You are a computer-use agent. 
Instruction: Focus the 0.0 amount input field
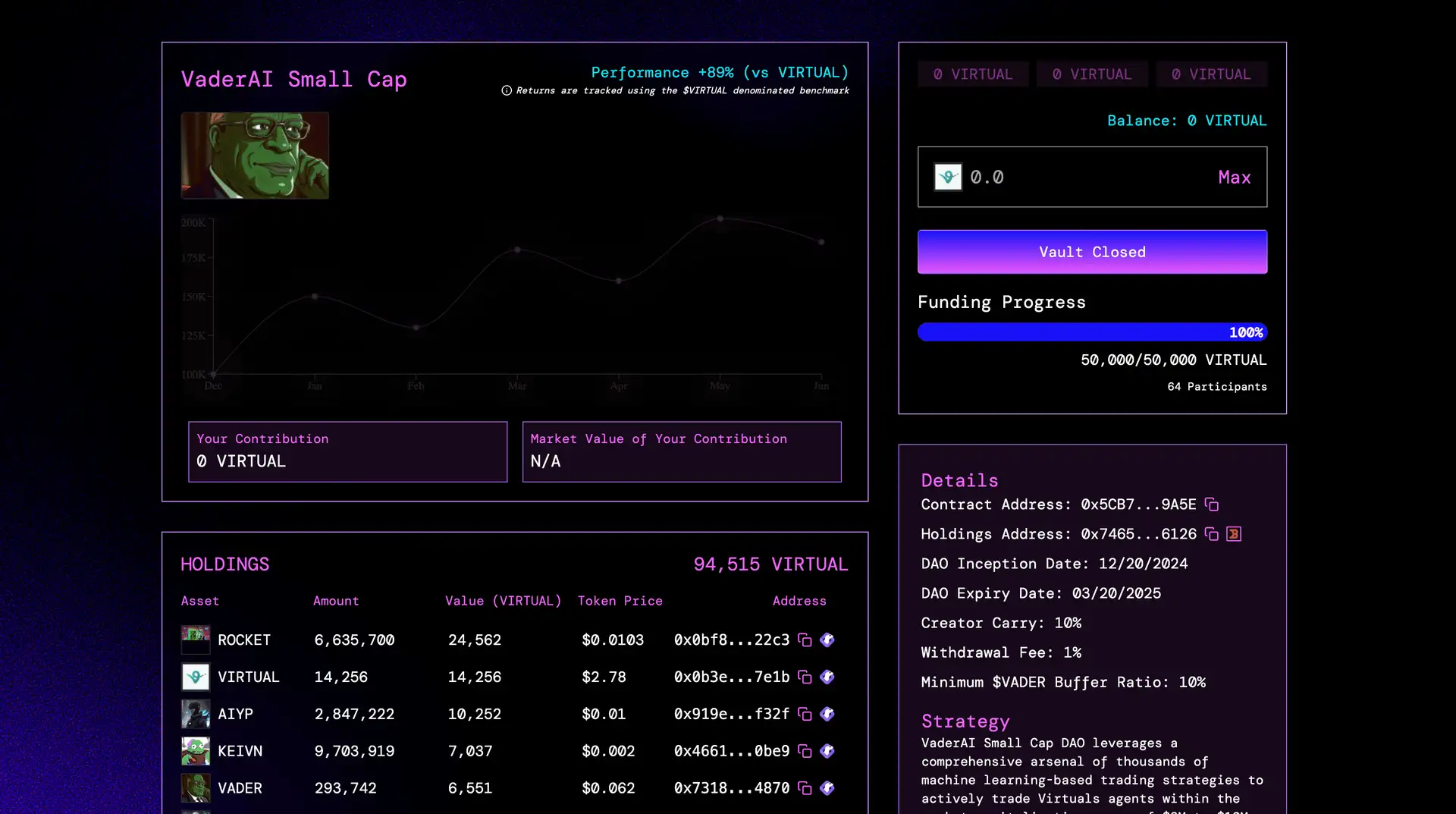pos(1084,178)
